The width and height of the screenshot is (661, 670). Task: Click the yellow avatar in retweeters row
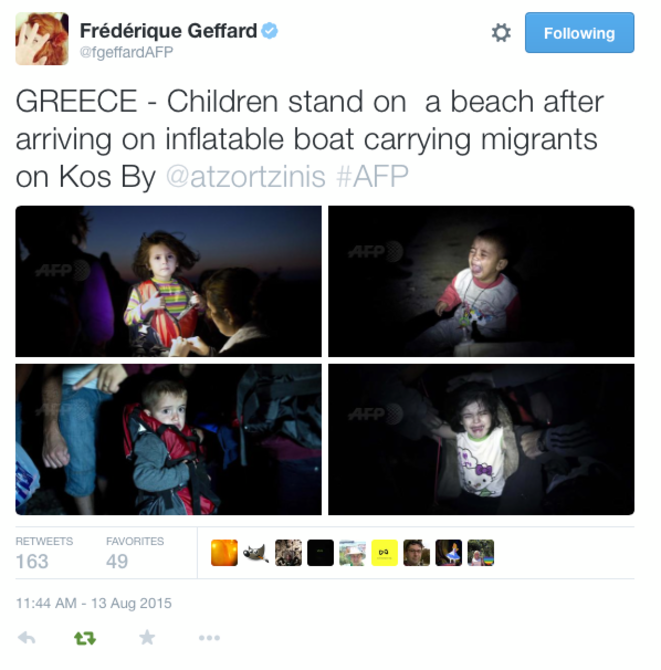click(385, 552)
